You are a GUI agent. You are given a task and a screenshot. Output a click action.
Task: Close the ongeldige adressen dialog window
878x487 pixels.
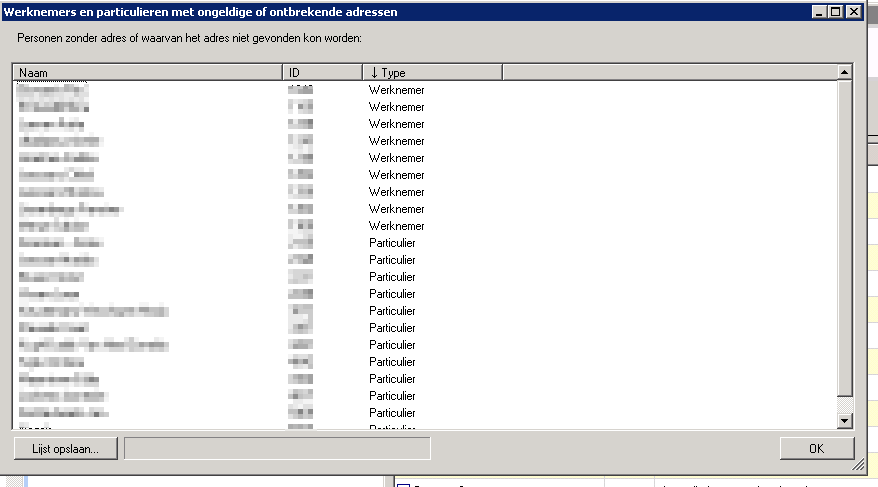pos(853,12)
